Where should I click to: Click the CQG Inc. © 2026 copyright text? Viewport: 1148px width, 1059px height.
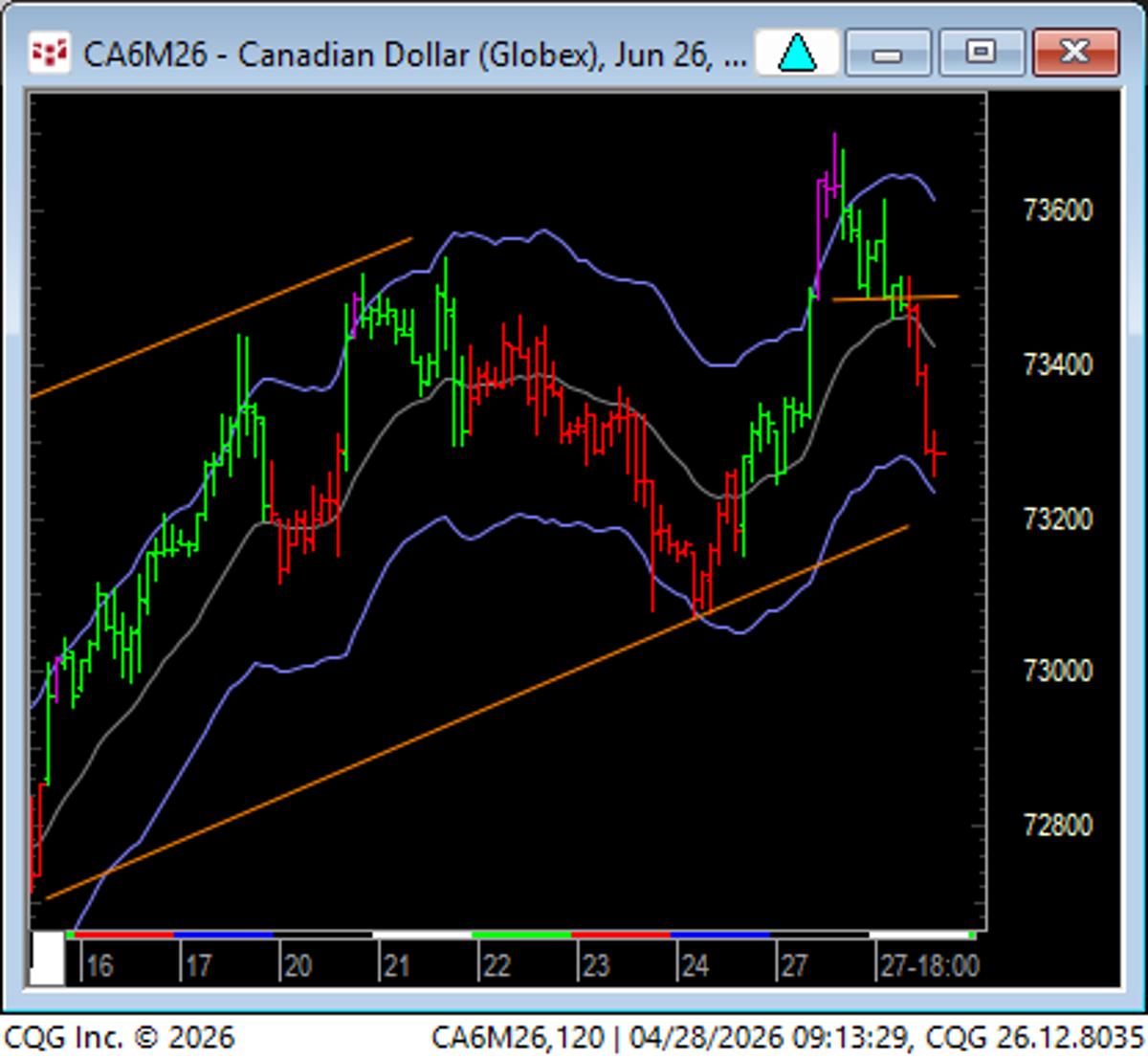pos(119,1037)
